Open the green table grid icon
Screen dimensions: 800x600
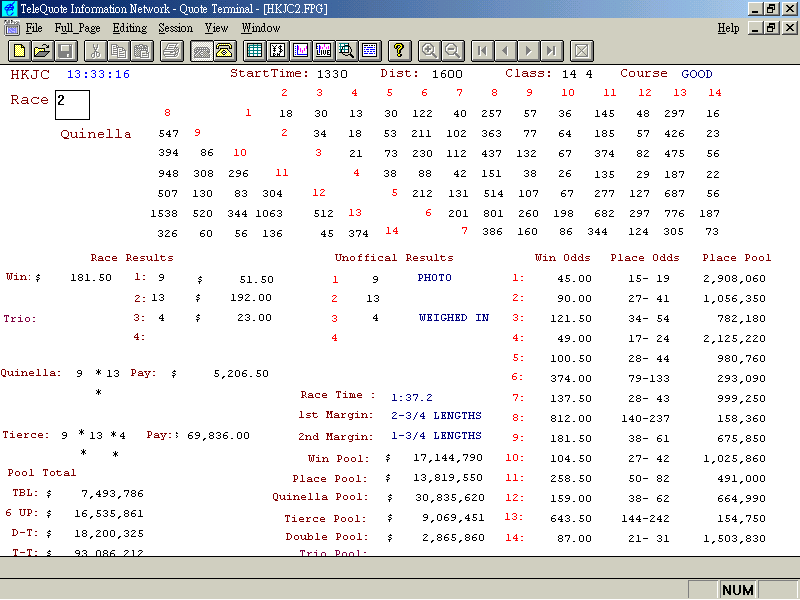tap(254, 51)
